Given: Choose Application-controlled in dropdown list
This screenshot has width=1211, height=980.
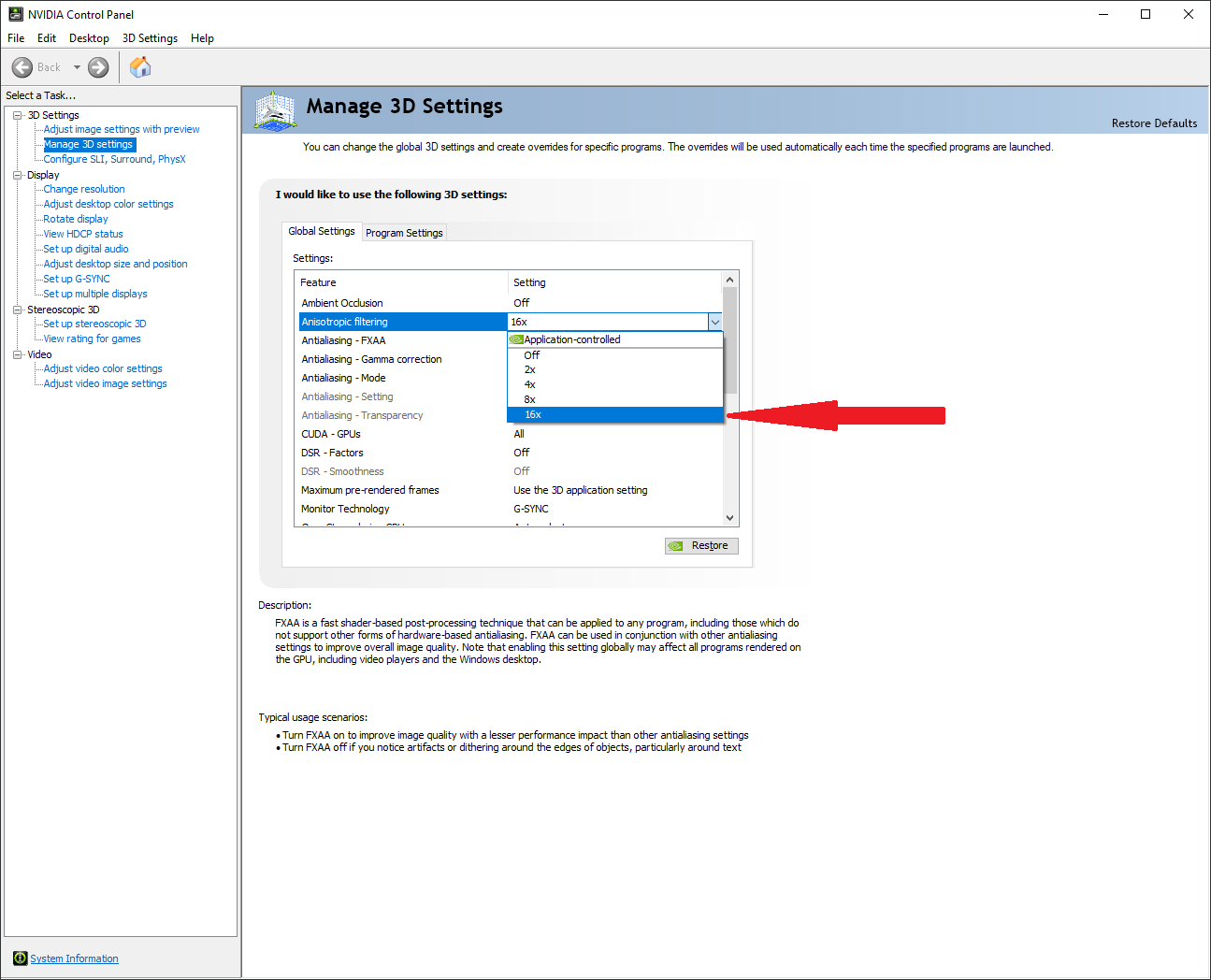Looking at the screenshot, I should (615, 339).
